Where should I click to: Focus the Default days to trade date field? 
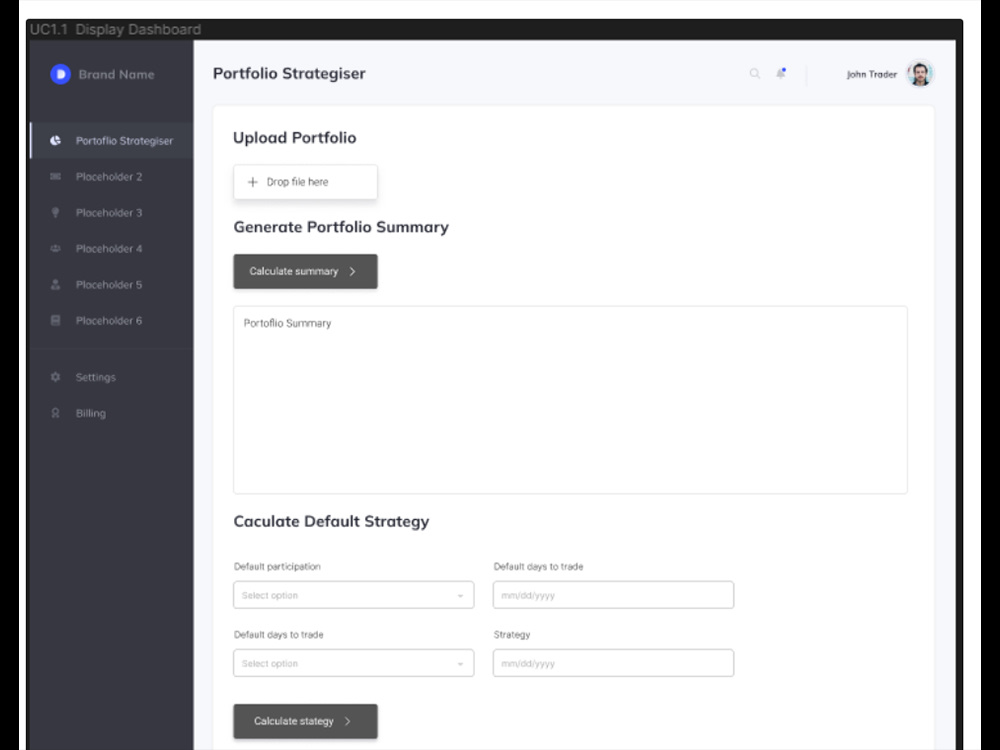pos(614,595)
